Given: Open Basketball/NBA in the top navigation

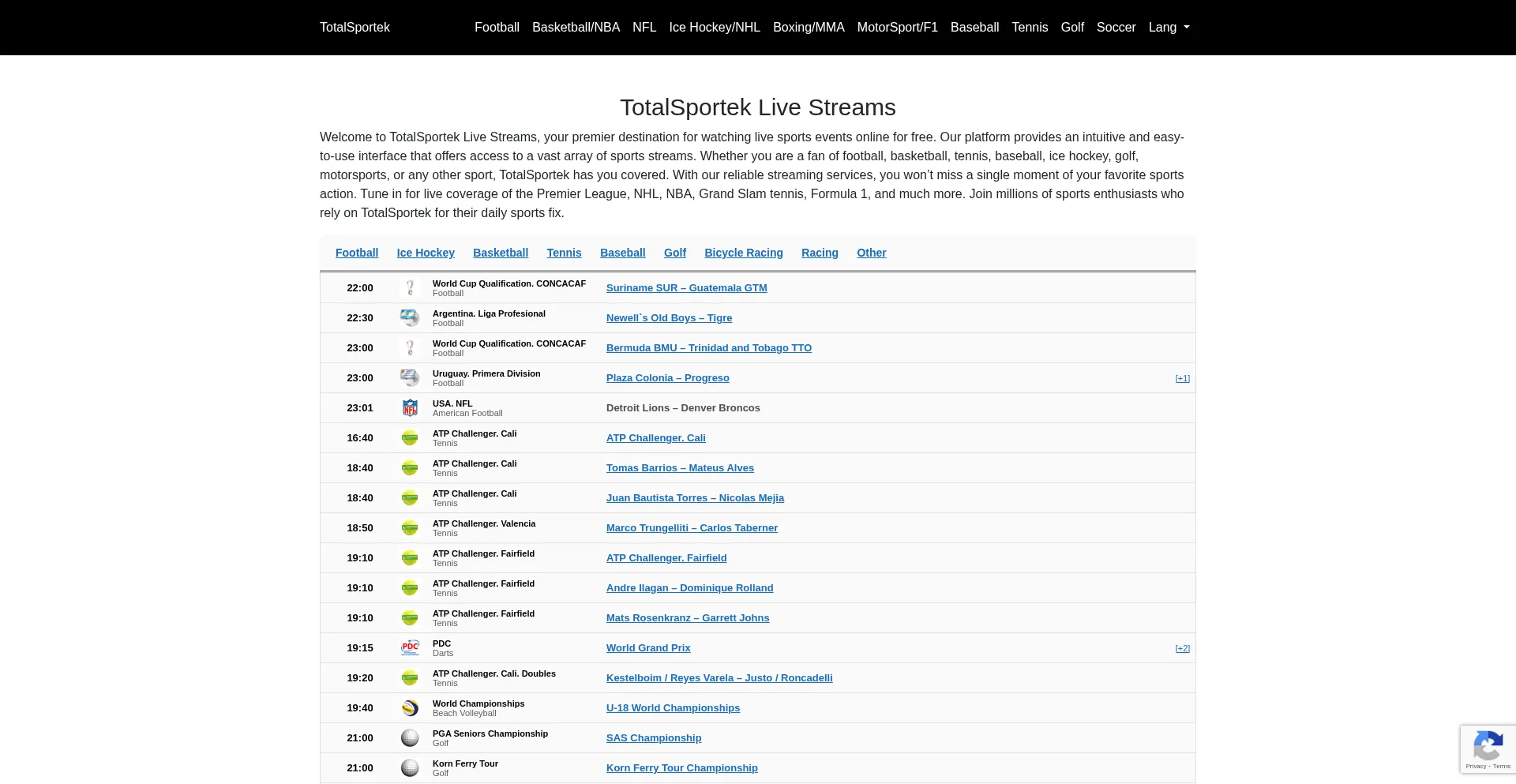Looking at the screenshot, I should [x=576, y=28].
